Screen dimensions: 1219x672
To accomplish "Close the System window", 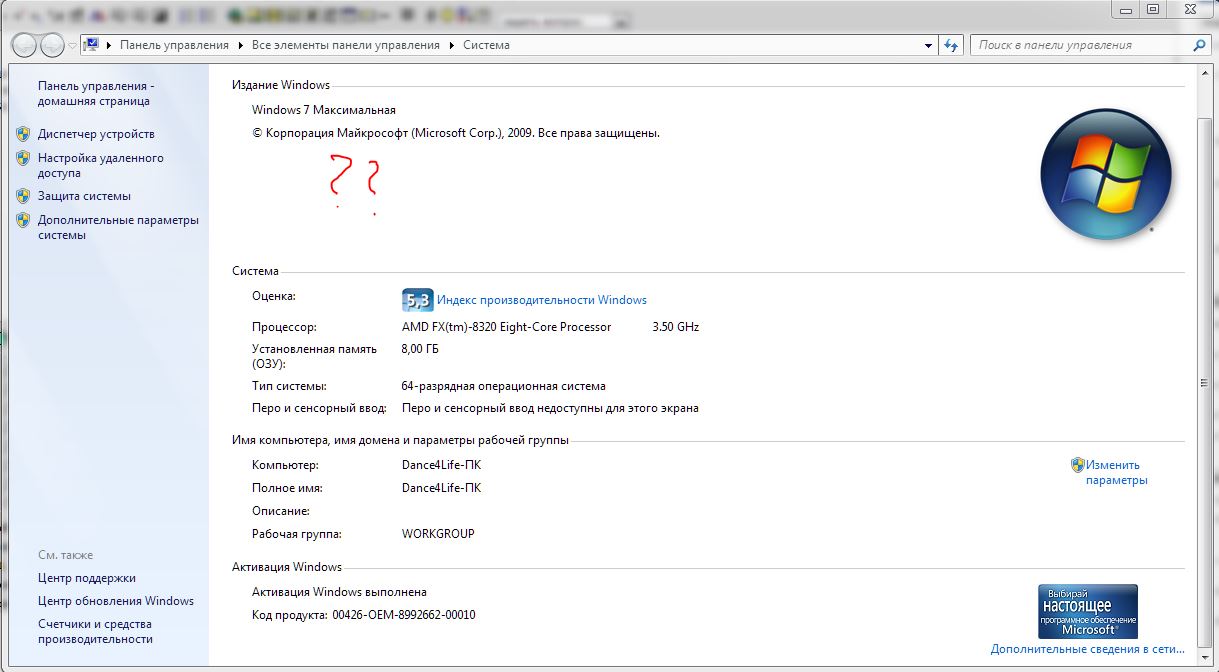I will pyautogui.click(x=1189, y=8).
